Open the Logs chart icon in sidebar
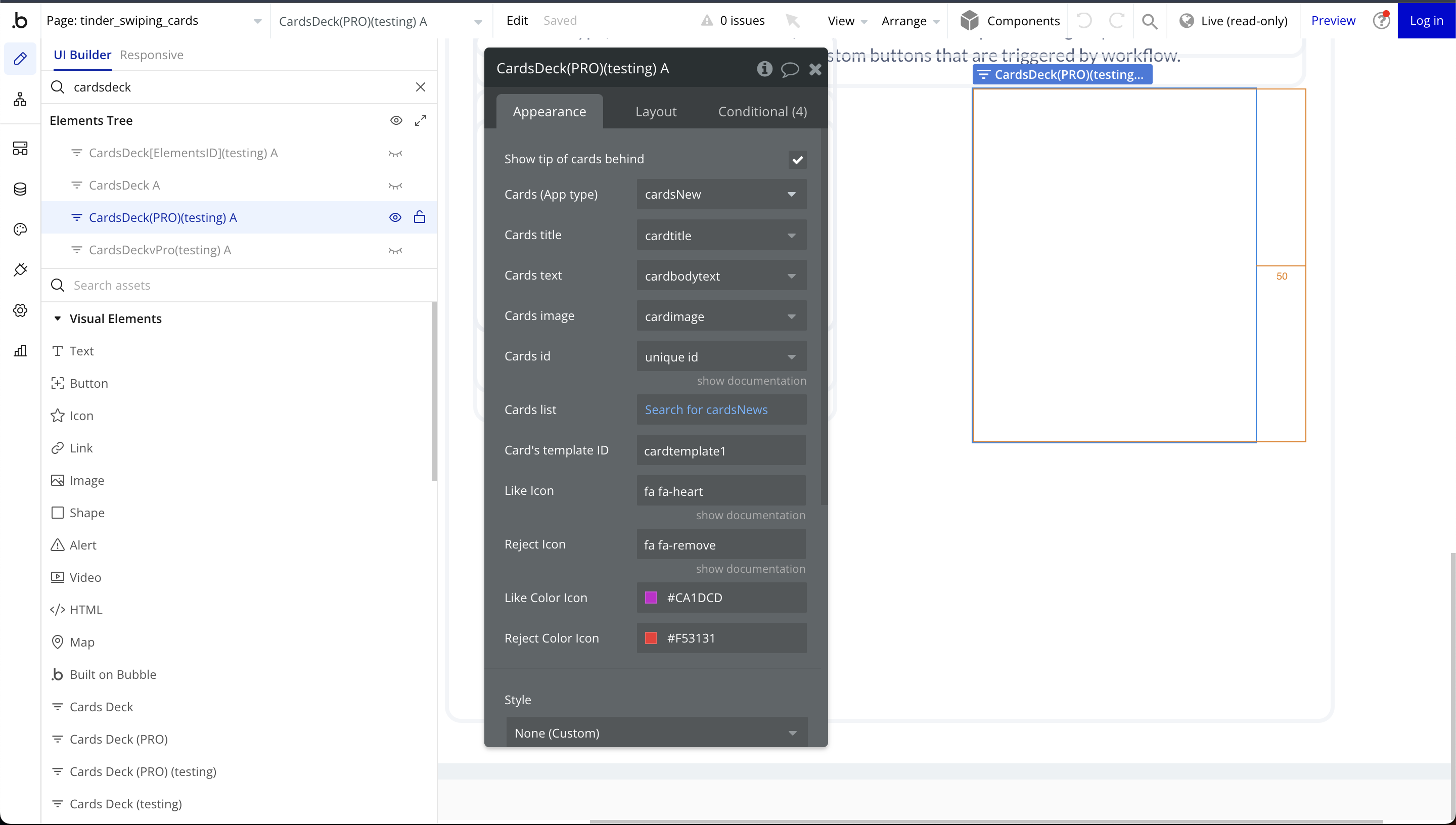This screenshot has height=825, width=1456. point(20,351)
